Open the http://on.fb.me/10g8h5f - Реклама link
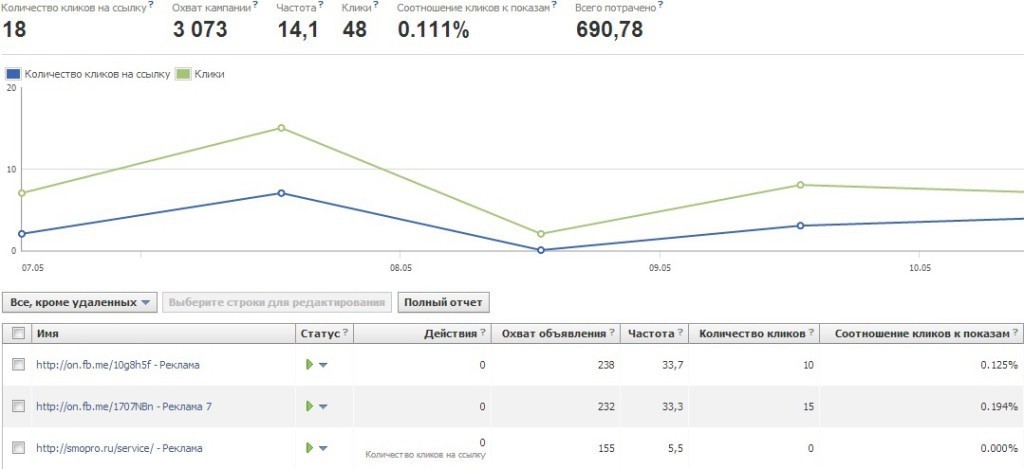 (118, 365)
